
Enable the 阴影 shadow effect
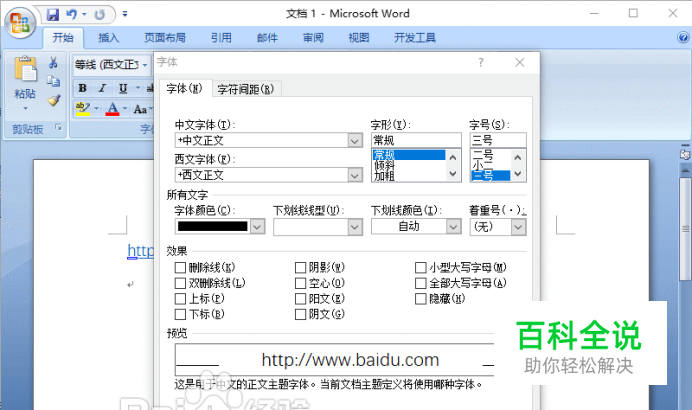point(300,267)
